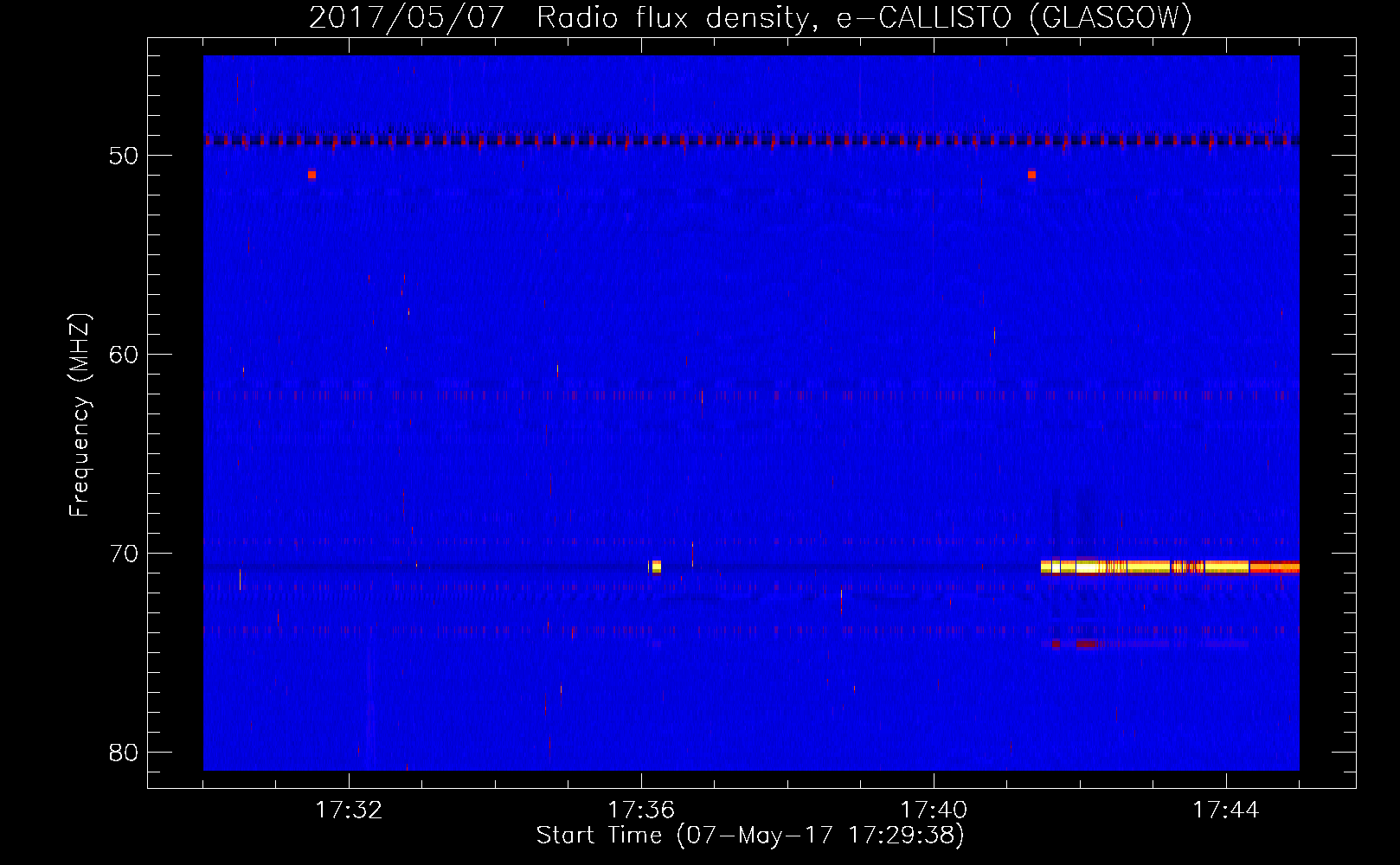
Task: Click the 17:32 time tick label
Action: pos(349,811)
